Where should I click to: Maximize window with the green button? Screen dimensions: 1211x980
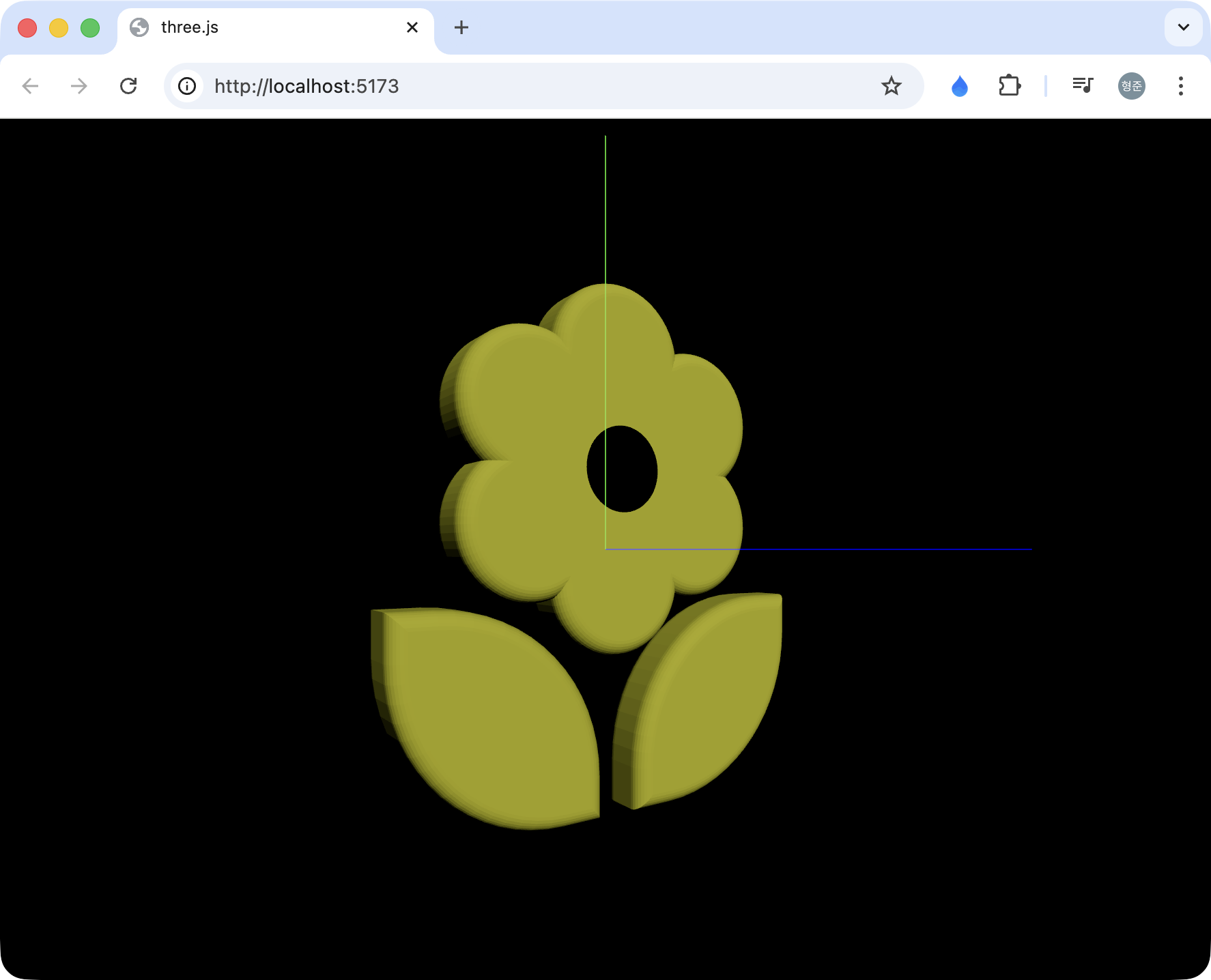click(x=90, y=28)
